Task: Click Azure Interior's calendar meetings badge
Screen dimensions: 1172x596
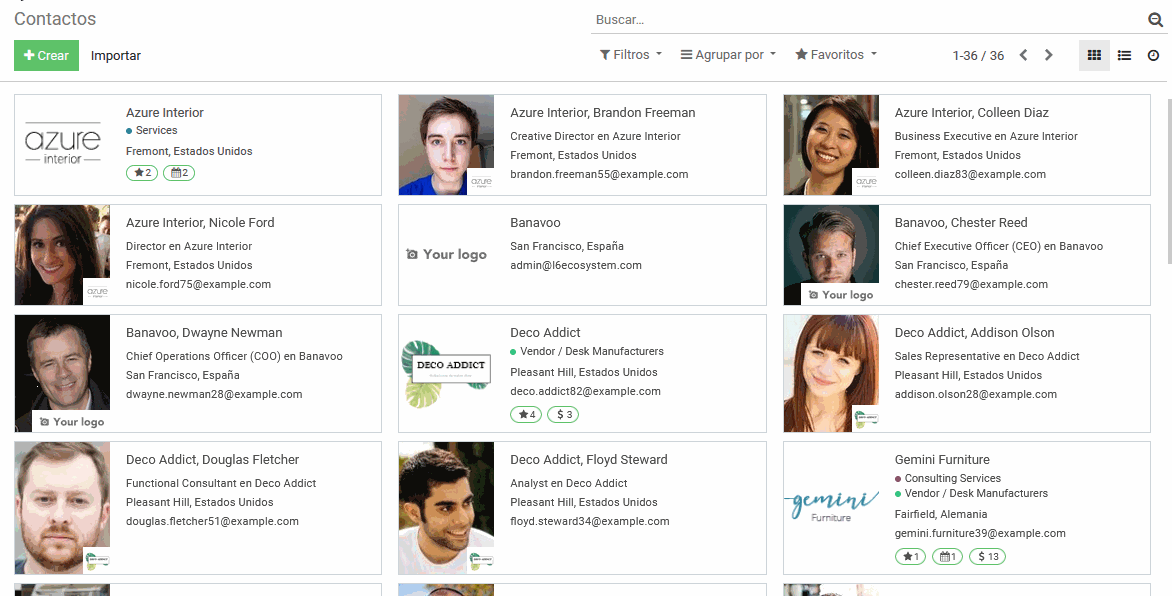Action: pos(179,173)
